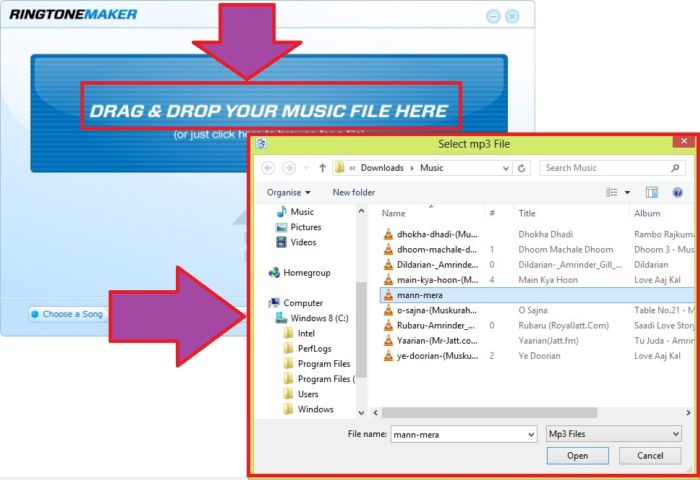Sort by the Title column header
700x480 pixels.
[x=527, y=213]
